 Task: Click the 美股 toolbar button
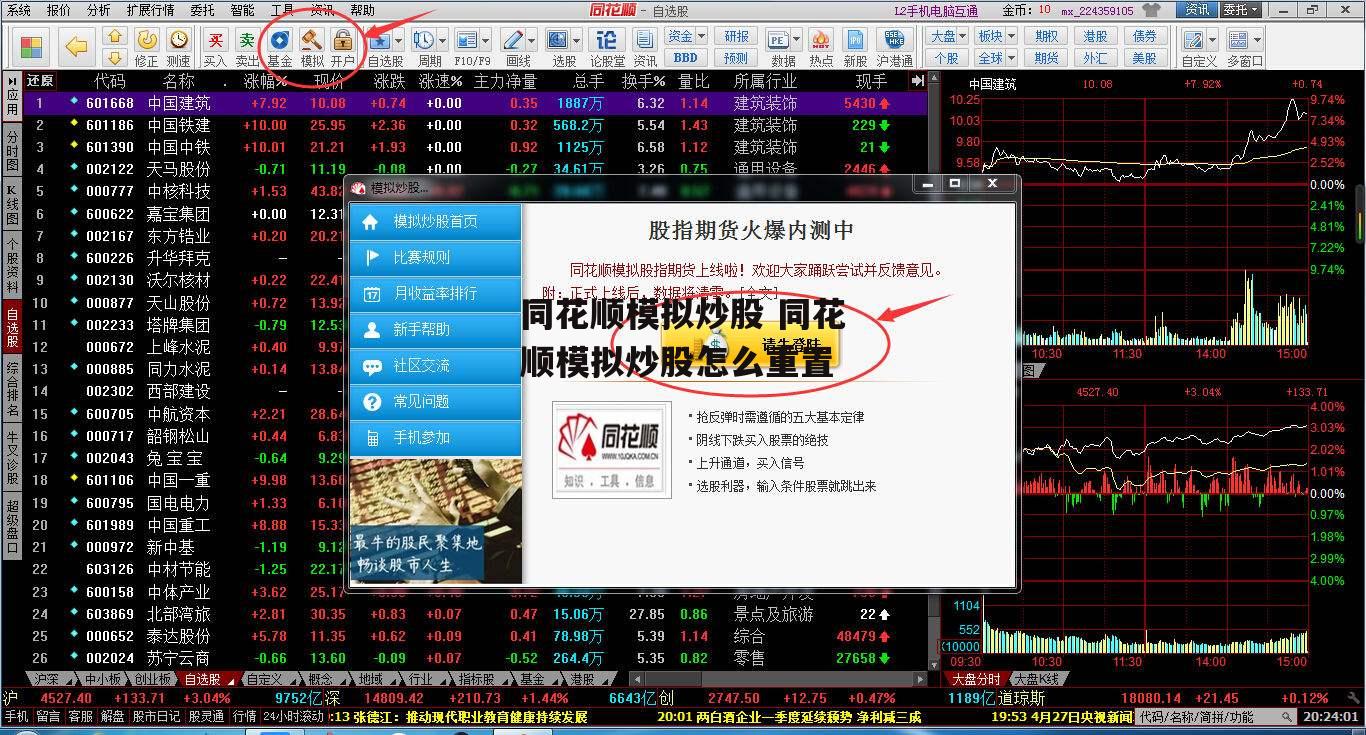[x=1144, y=58]
